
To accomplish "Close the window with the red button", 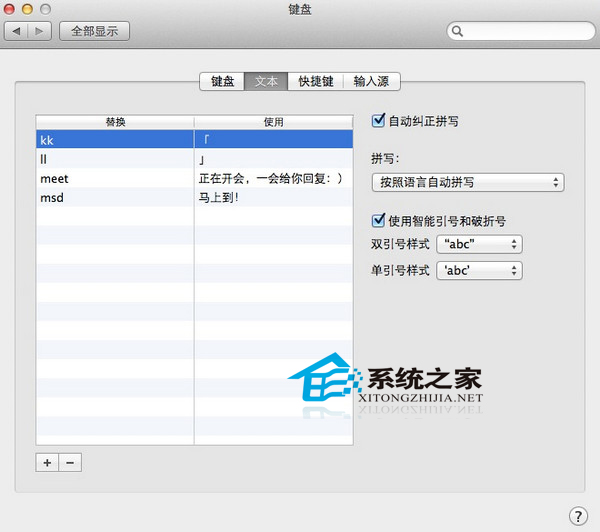I will point(9,9).
